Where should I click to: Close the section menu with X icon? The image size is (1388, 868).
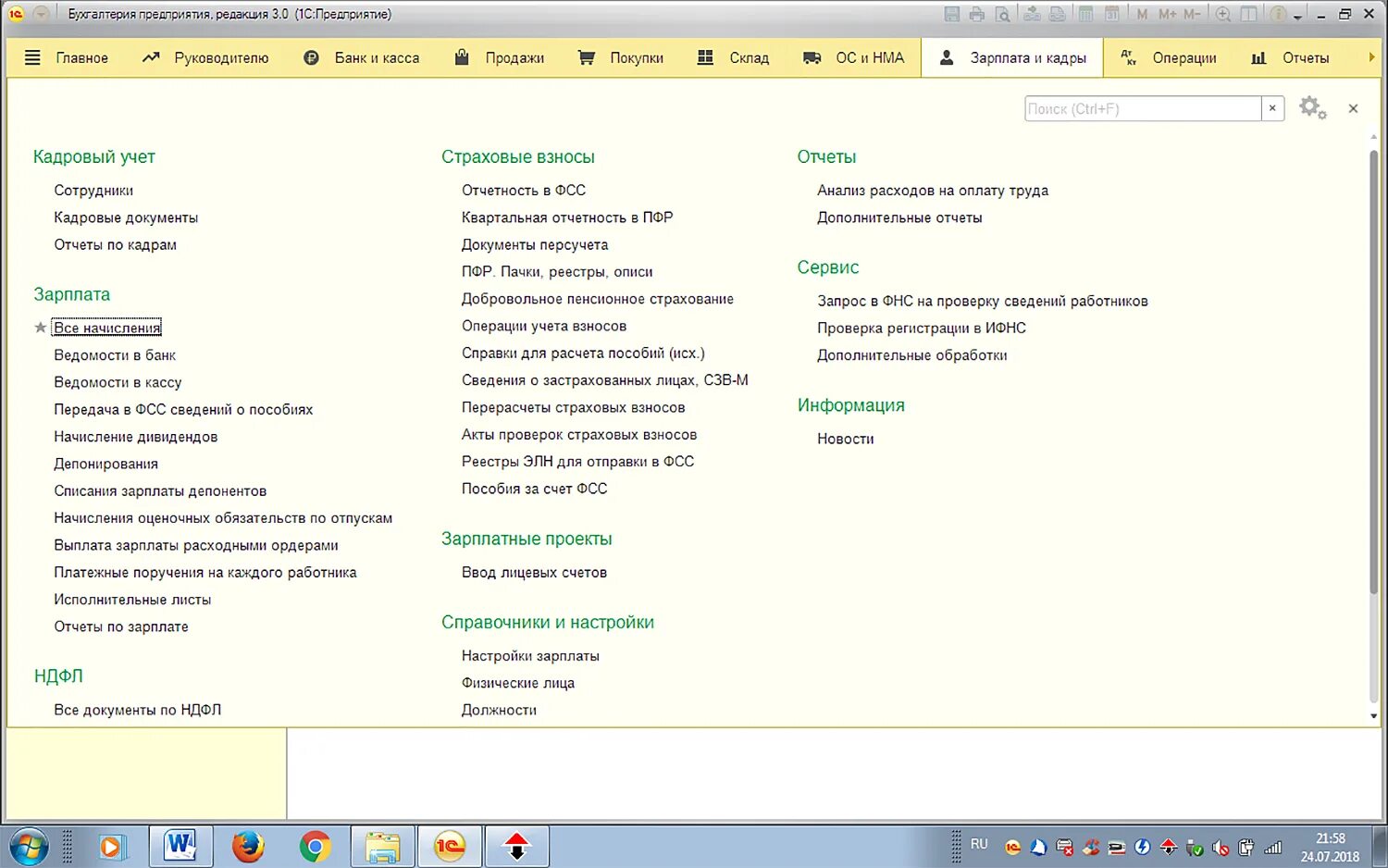pyautogui.click(x=1353, y=108)
